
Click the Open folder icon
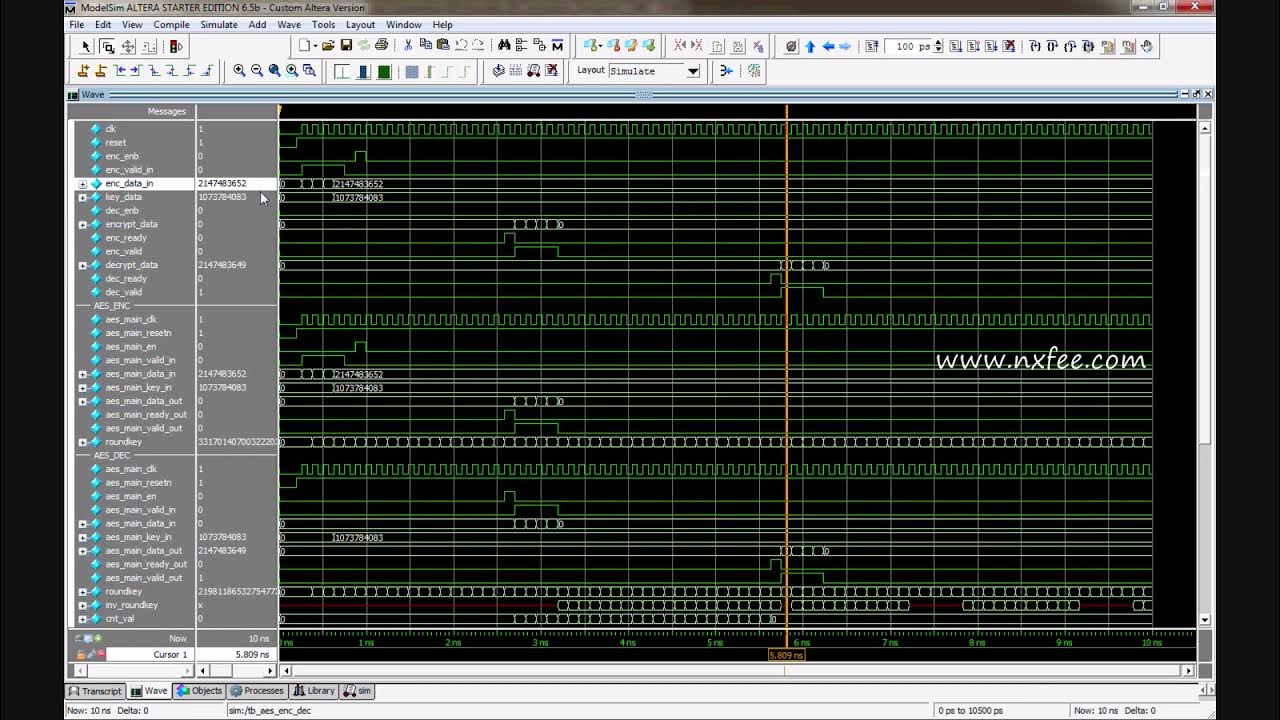(x=327, y=46)
